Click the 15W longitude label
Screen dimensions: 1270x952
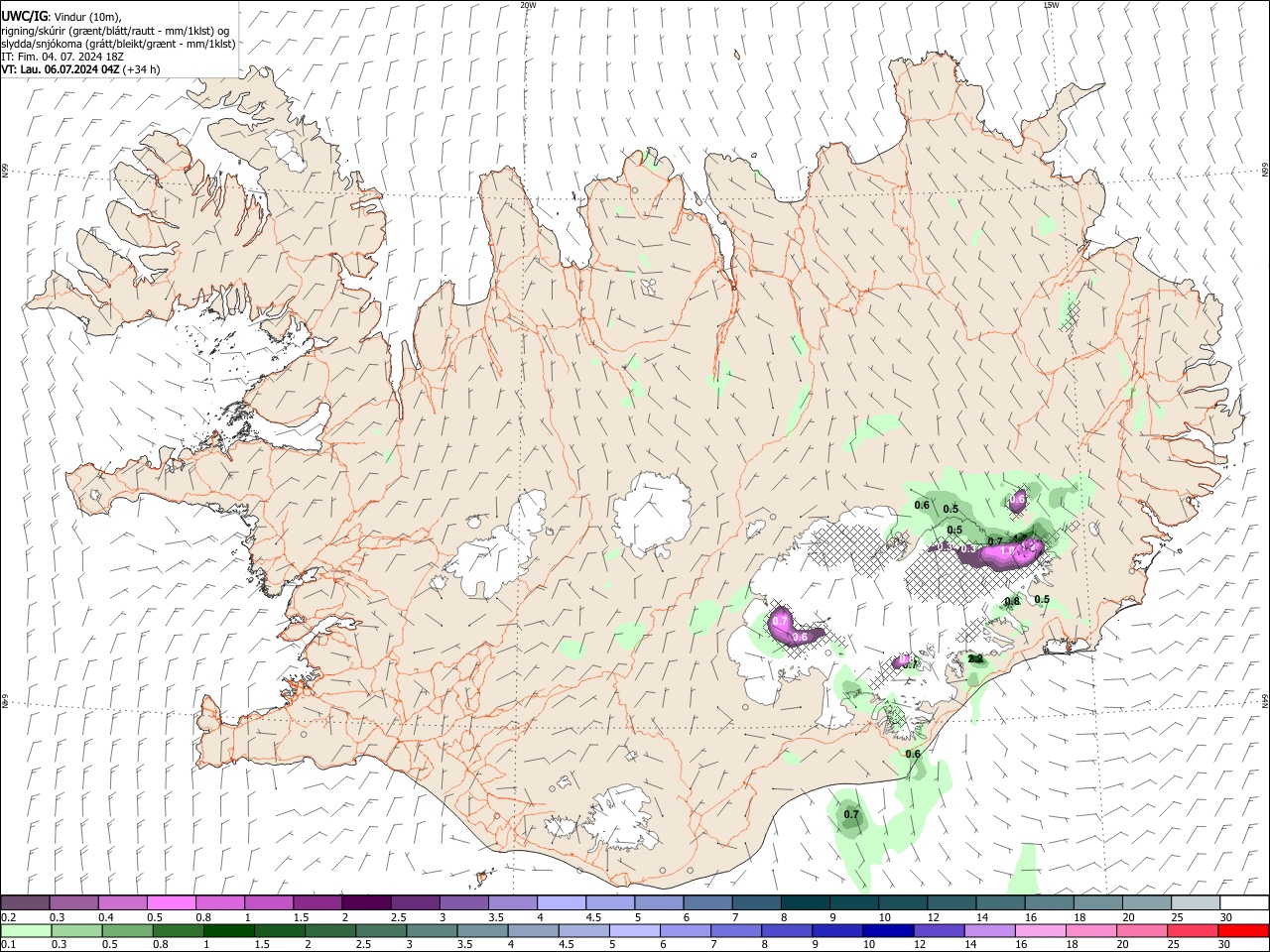1051,5
